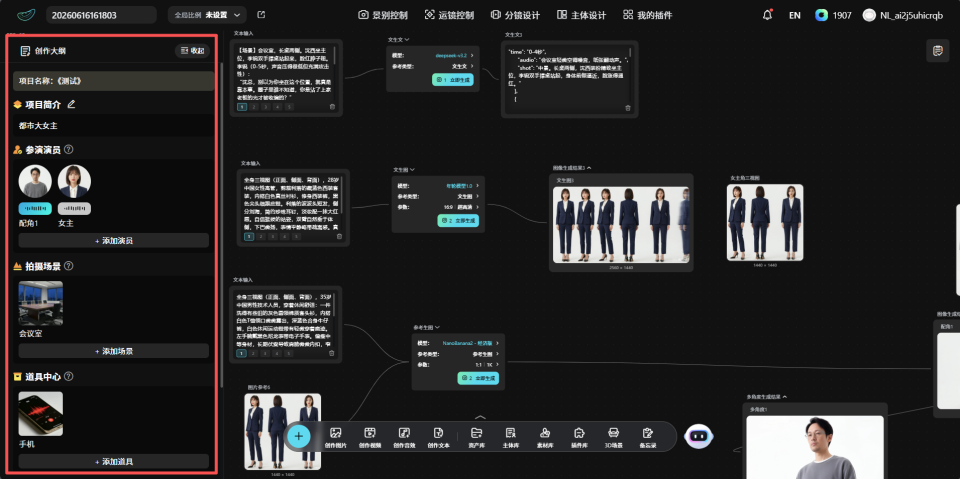Click 立即生成 in the 文生文 node
This screenshot has height=479, width=960.
click(x=452, y=80)
